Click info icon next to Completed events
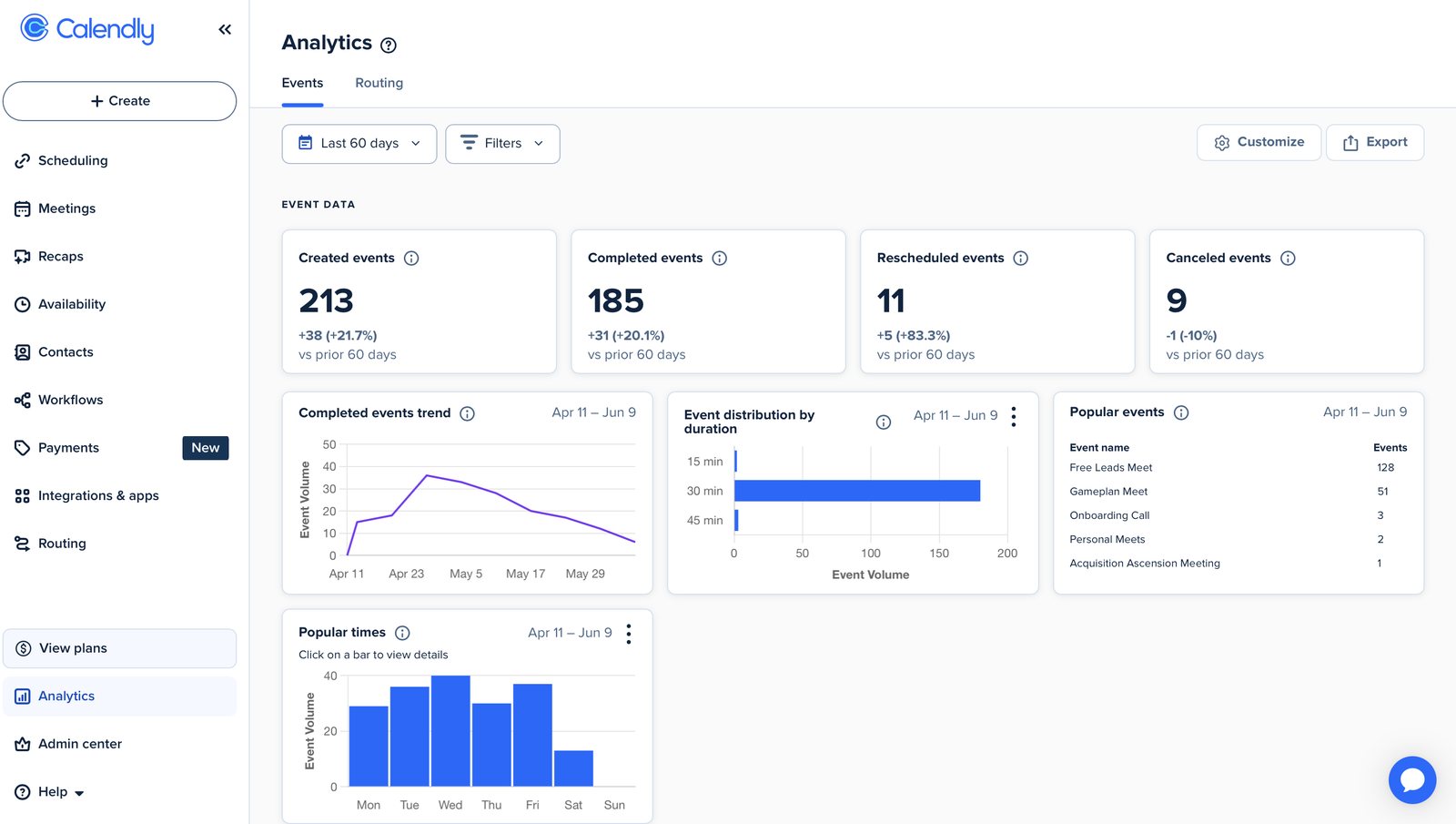This screenshot has height=824, width=1456. click(720, 259)
